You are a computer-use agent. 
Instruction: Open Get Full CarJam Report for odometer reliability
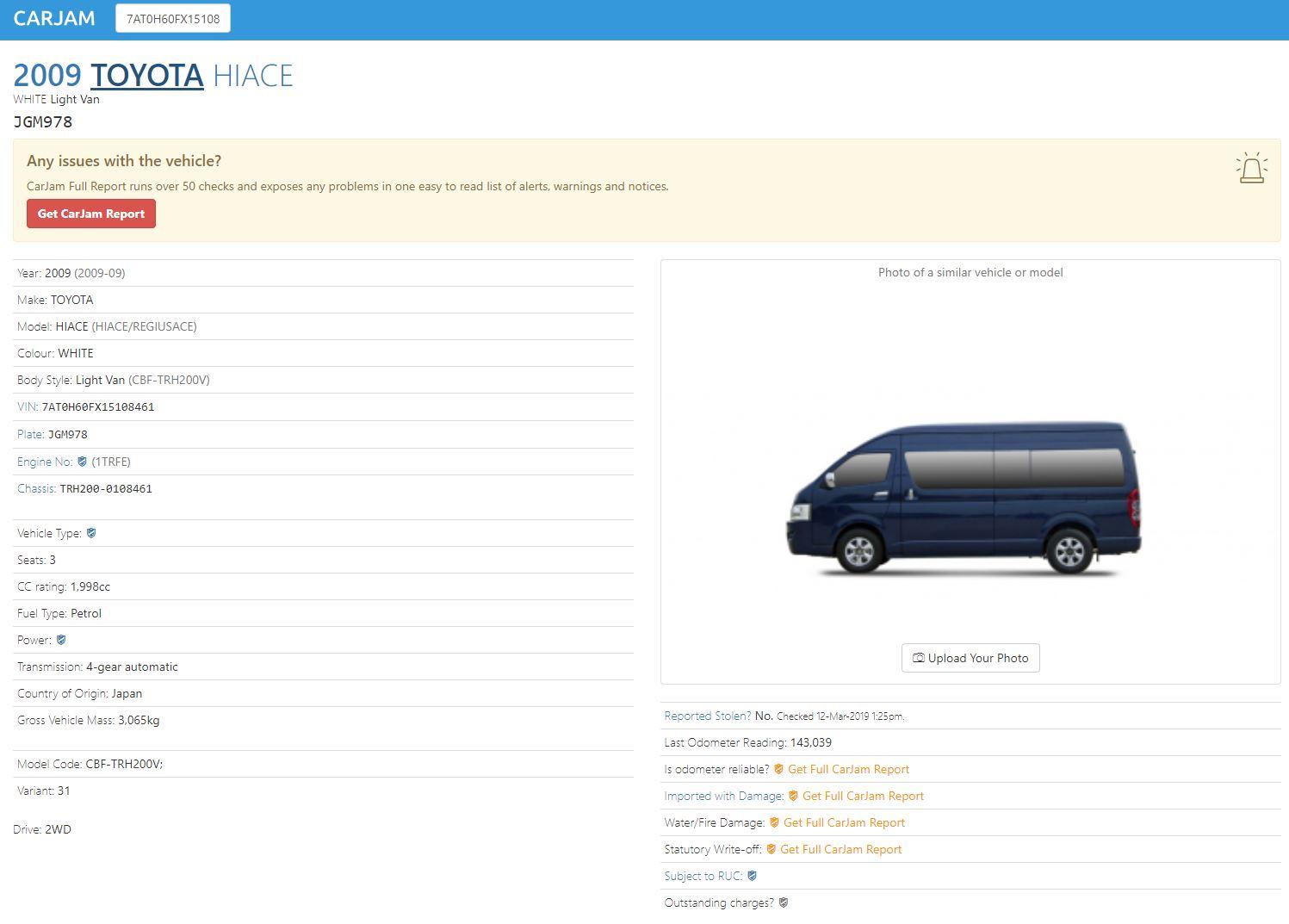tap(848, 769)
